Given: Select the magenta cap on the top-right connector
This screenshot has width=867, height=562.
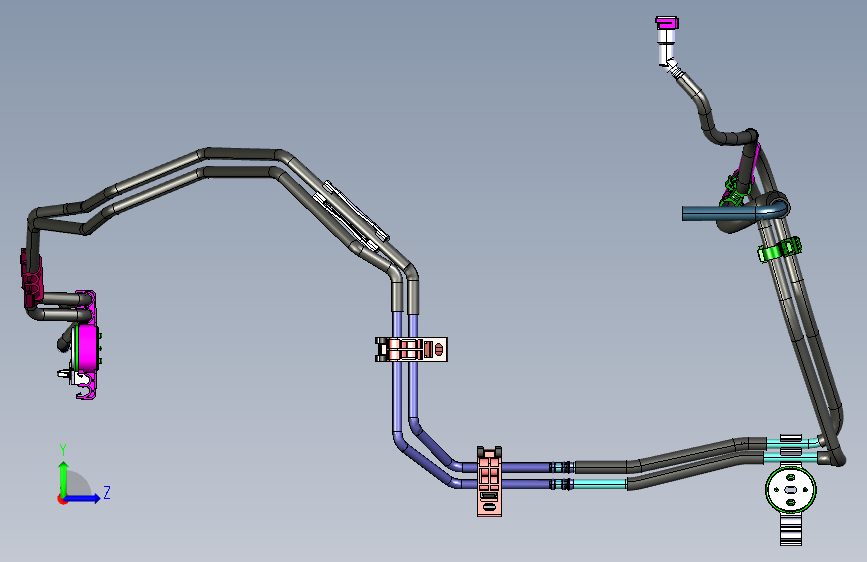Looking at the screenshot, I should (x=667, y=23).
